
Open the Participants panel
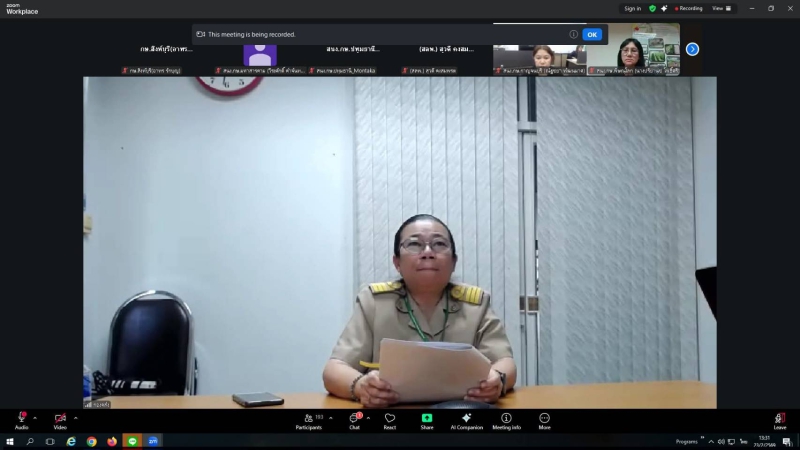[309, 419]
